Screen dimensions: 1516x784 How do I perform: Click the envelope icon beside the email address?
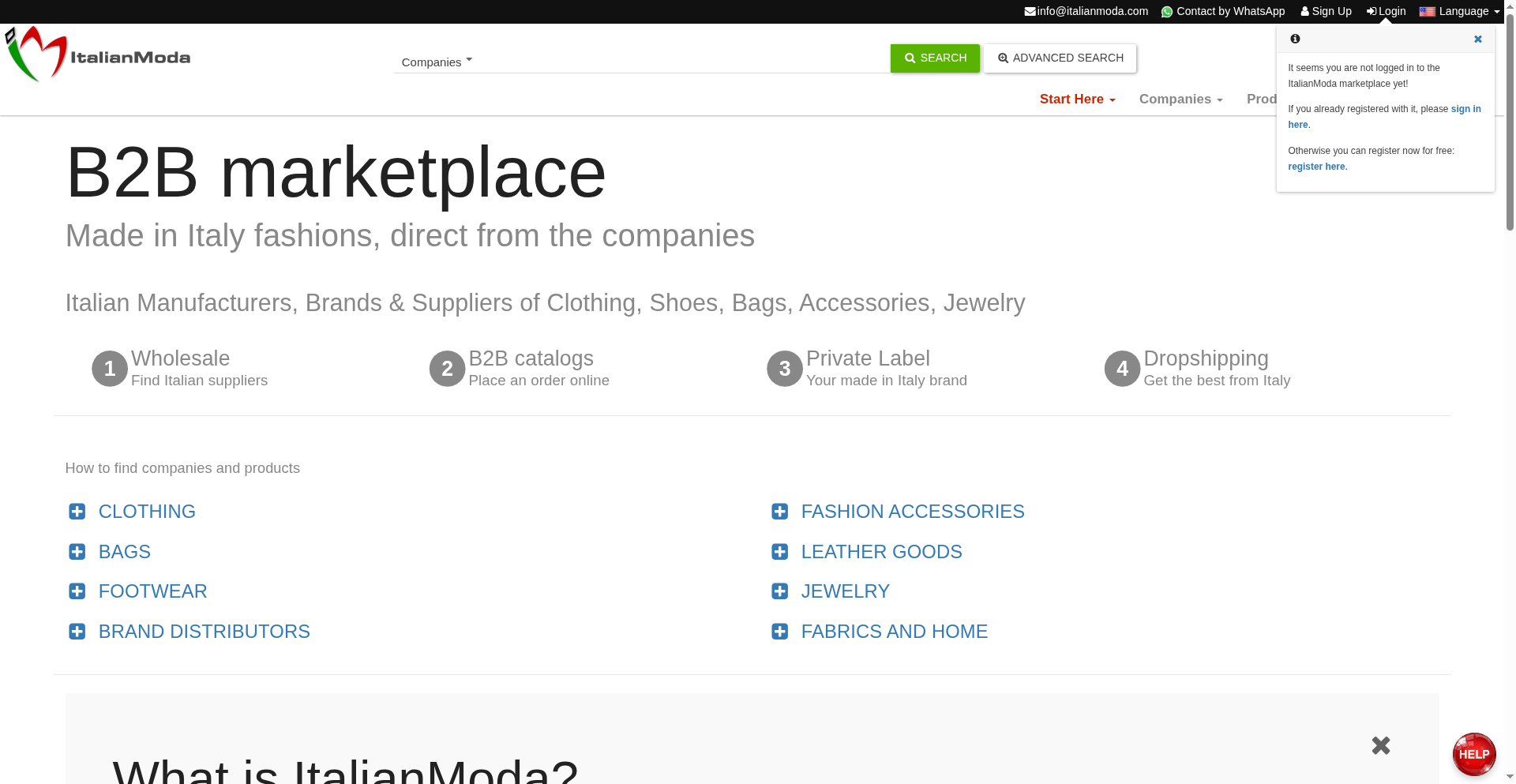[x=1030, y=11]
